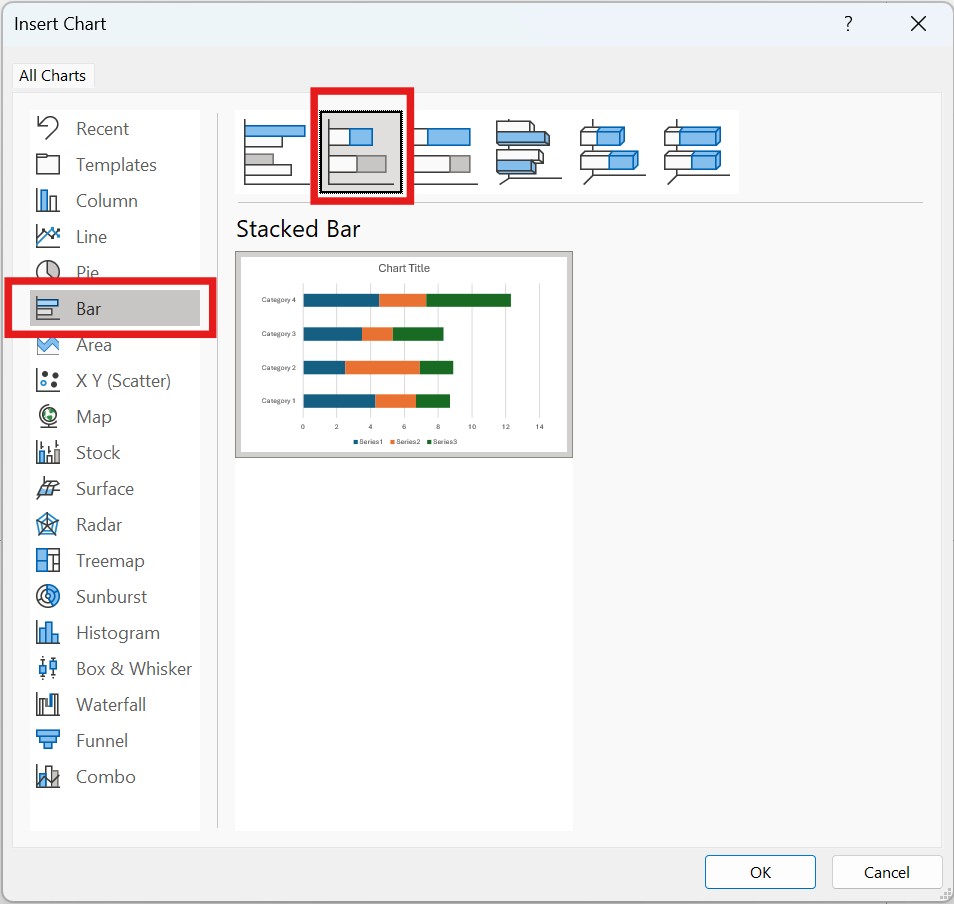
Task: Click the Surface chart icon
Action: (47, 488)
